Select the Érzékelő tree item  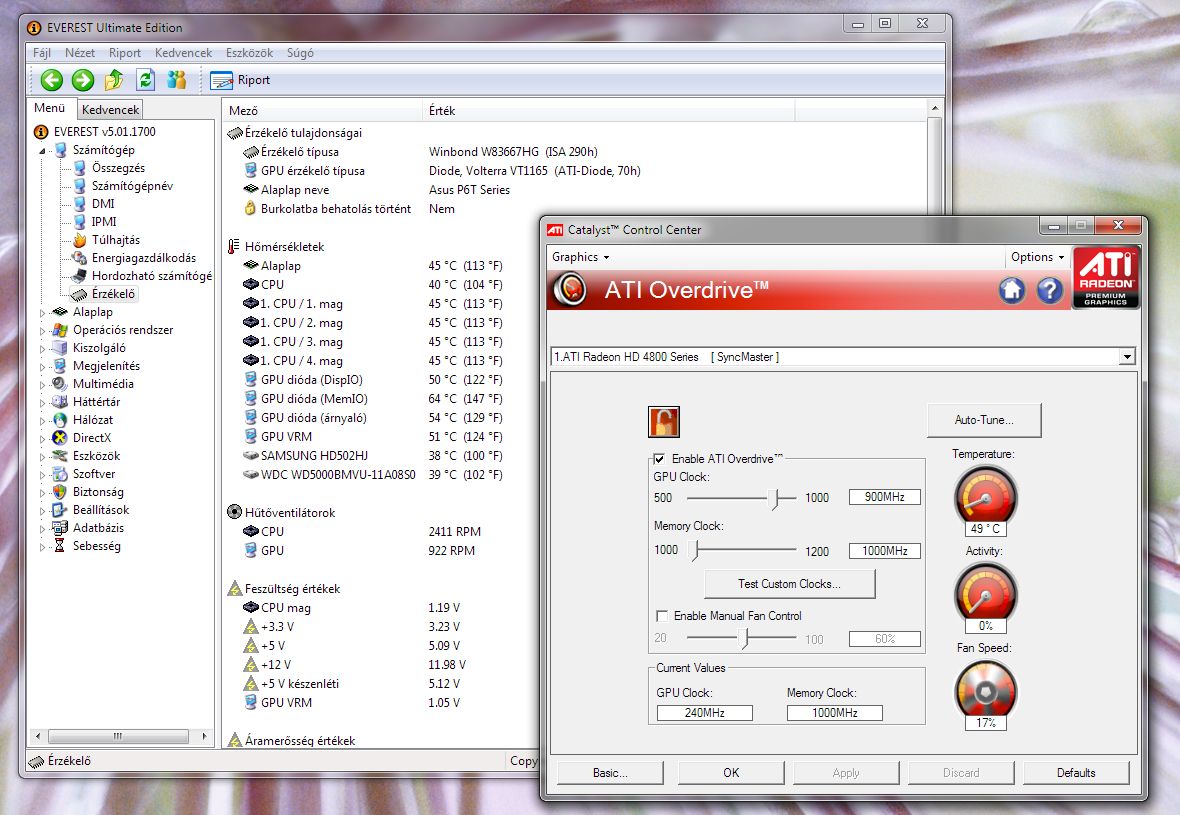pos(105,294)
